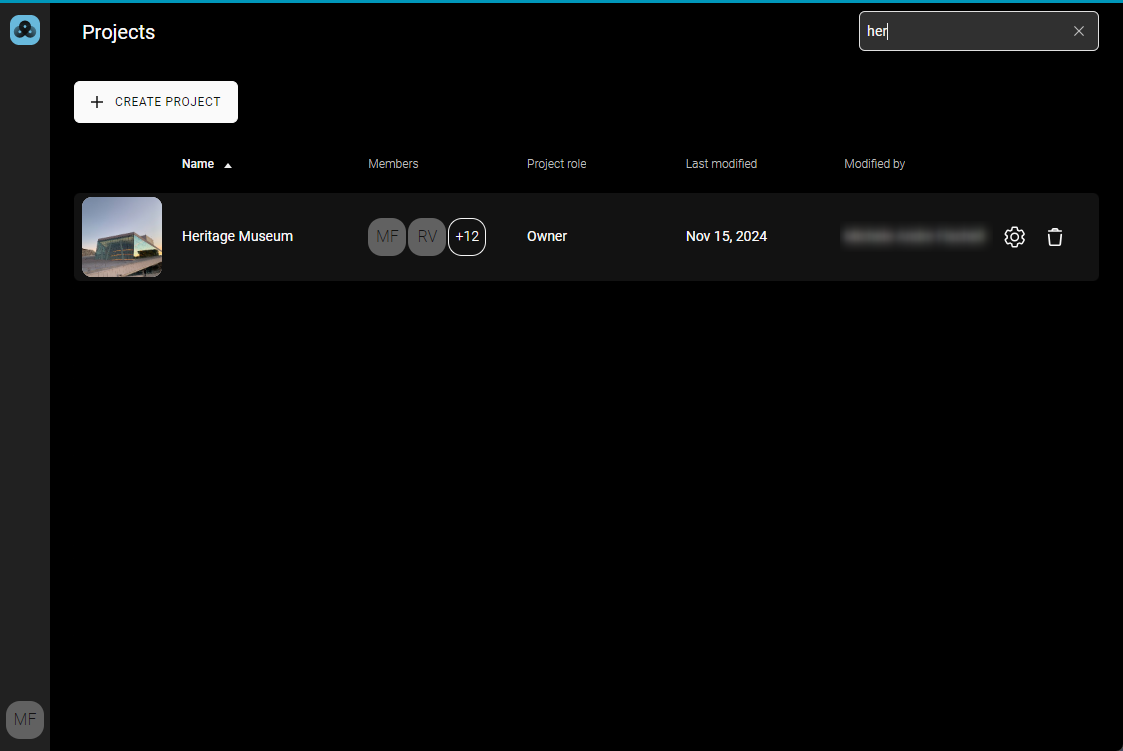Sort by the Project role column header
The width and height of the screenshot is (1123, 751).
pos(556,164)
